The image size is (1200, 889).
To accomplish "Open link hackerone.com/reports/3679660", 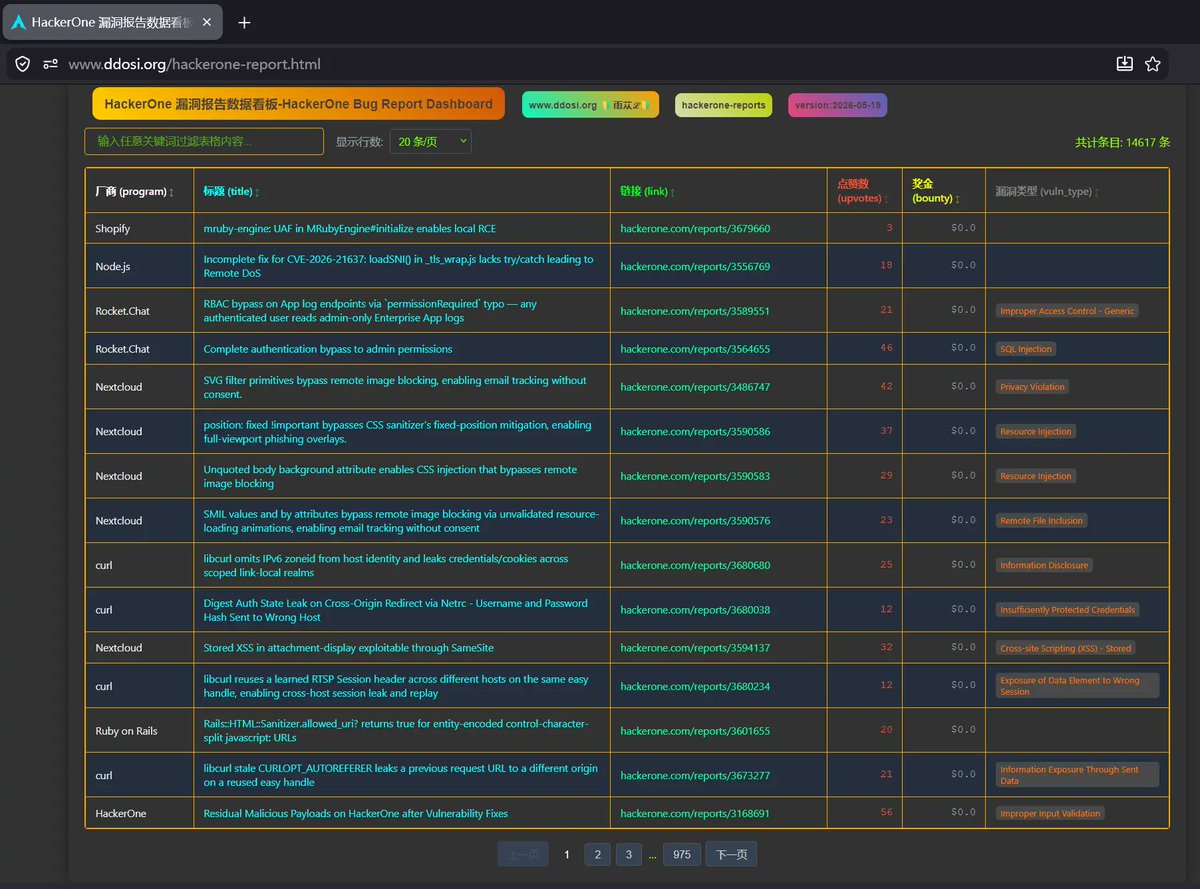I will point(695,229).
